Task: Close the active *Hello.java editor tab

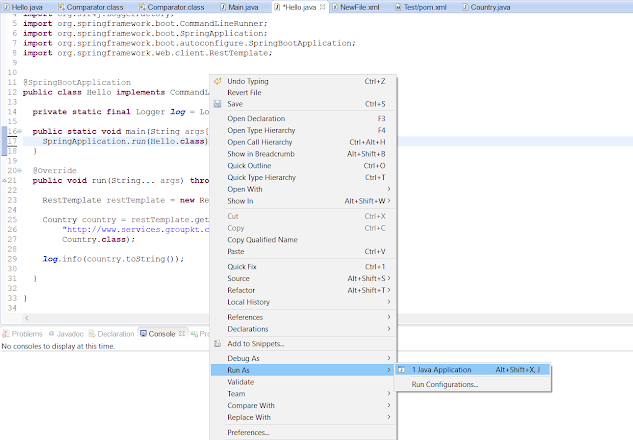Action: tap(322, 7)
